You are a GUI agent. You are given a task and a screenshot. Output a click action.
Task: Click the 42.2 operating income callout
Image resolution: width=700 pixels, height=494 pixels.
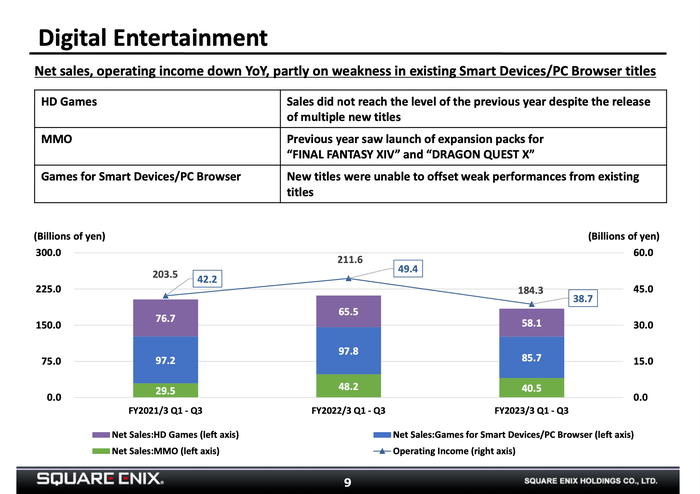click(x=207, y=279)
